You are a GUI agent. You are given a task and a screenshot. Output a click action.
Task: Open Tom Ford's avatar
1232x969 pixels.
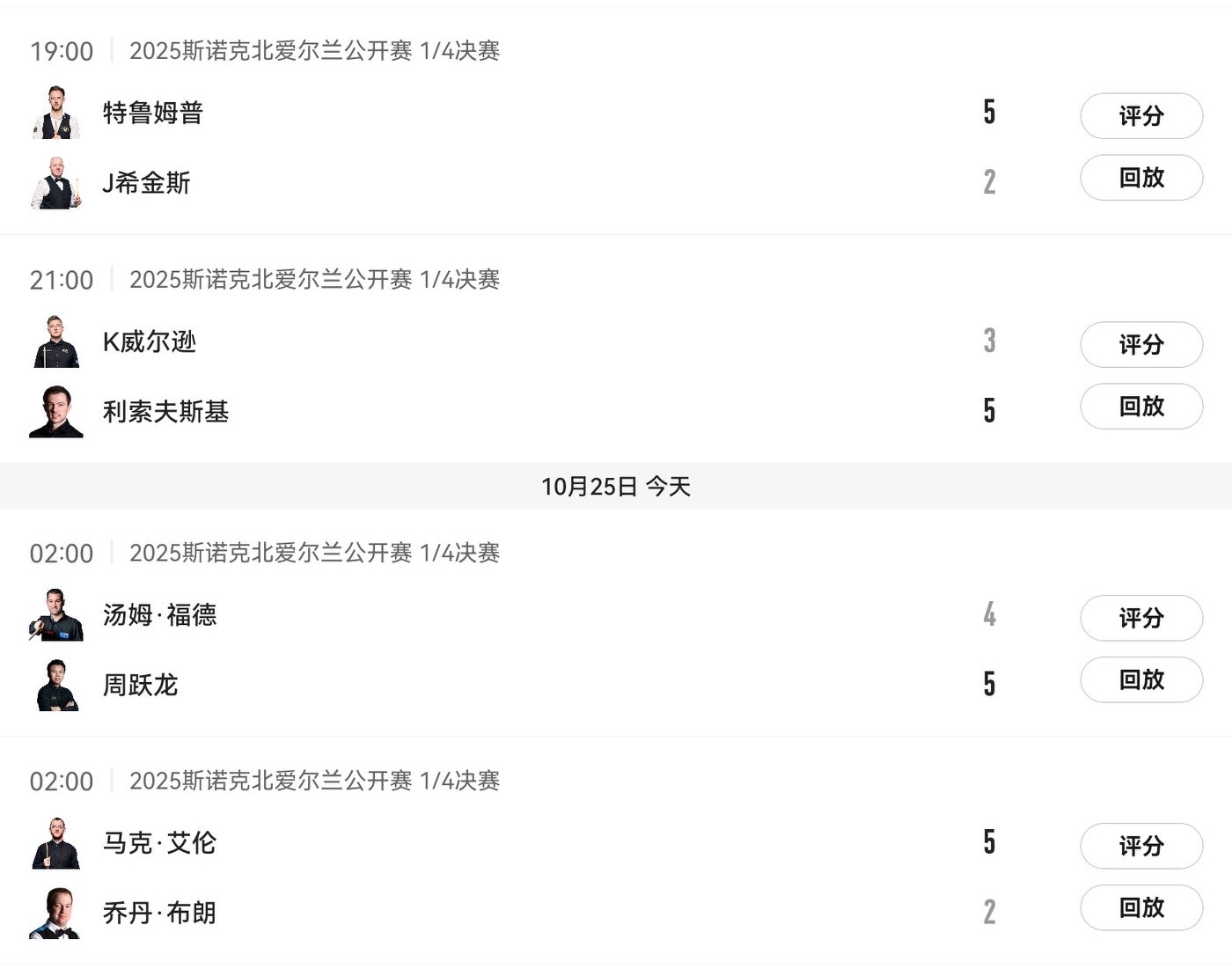(56, 615)
